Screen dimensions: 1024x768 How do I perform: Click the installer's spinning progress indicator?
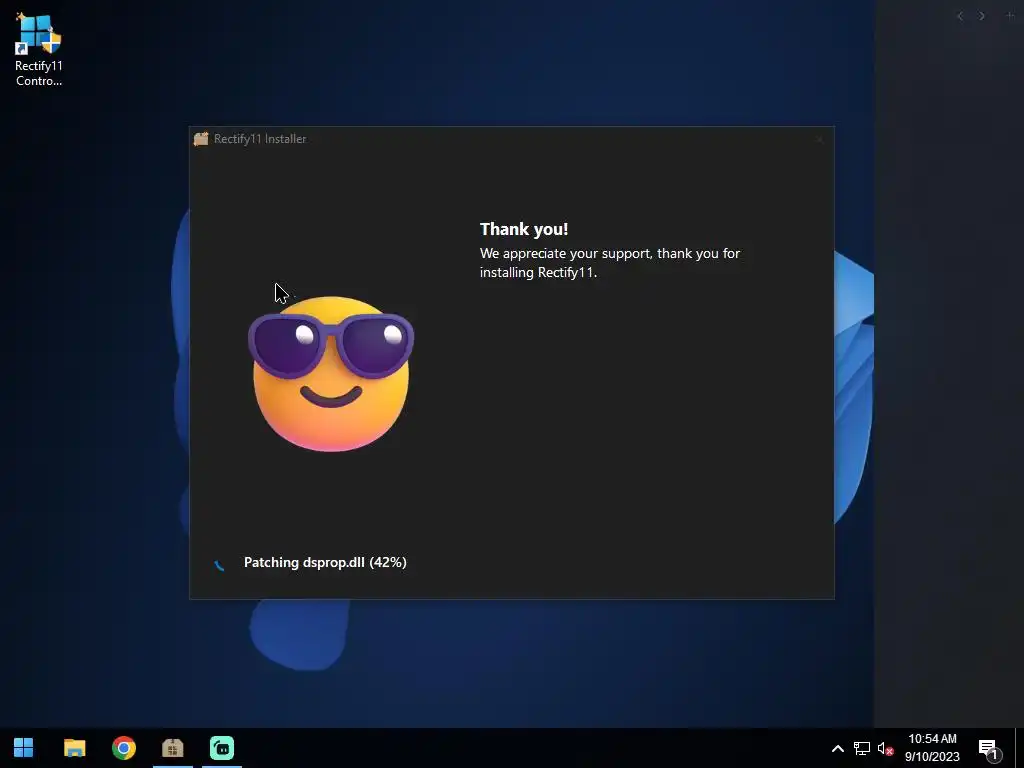tap(219, 565)
